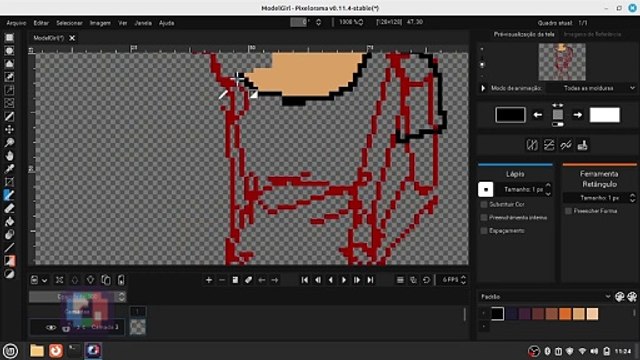This screenshot has width=640, height=360.
Task: Select the Magic Wand tool
Action: [9, 90]
